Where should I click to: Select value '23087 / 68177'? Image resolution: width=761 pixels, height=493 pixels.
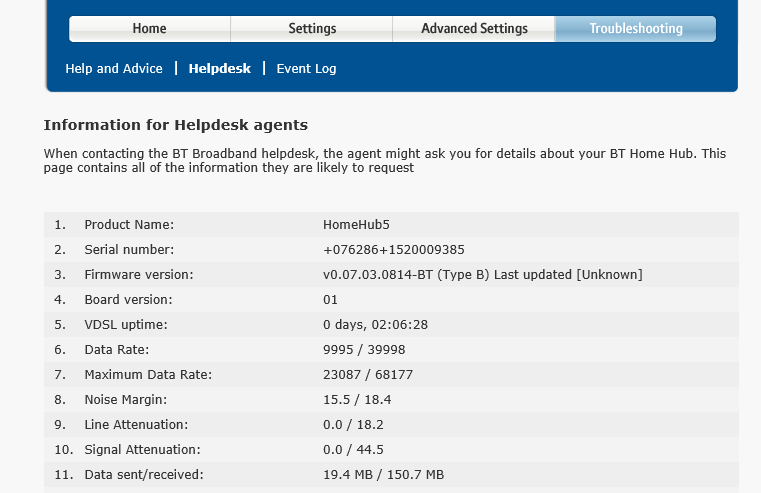point(368,375)
